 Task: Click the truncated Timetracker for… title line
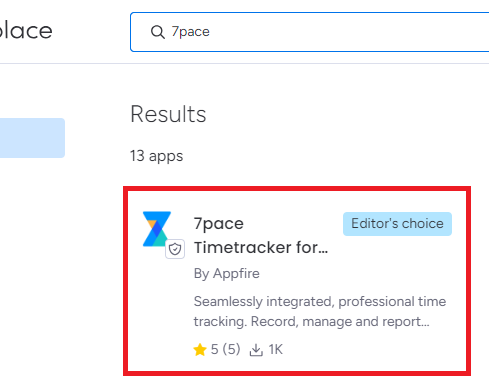pyautogui.click(x=261, y=248)
